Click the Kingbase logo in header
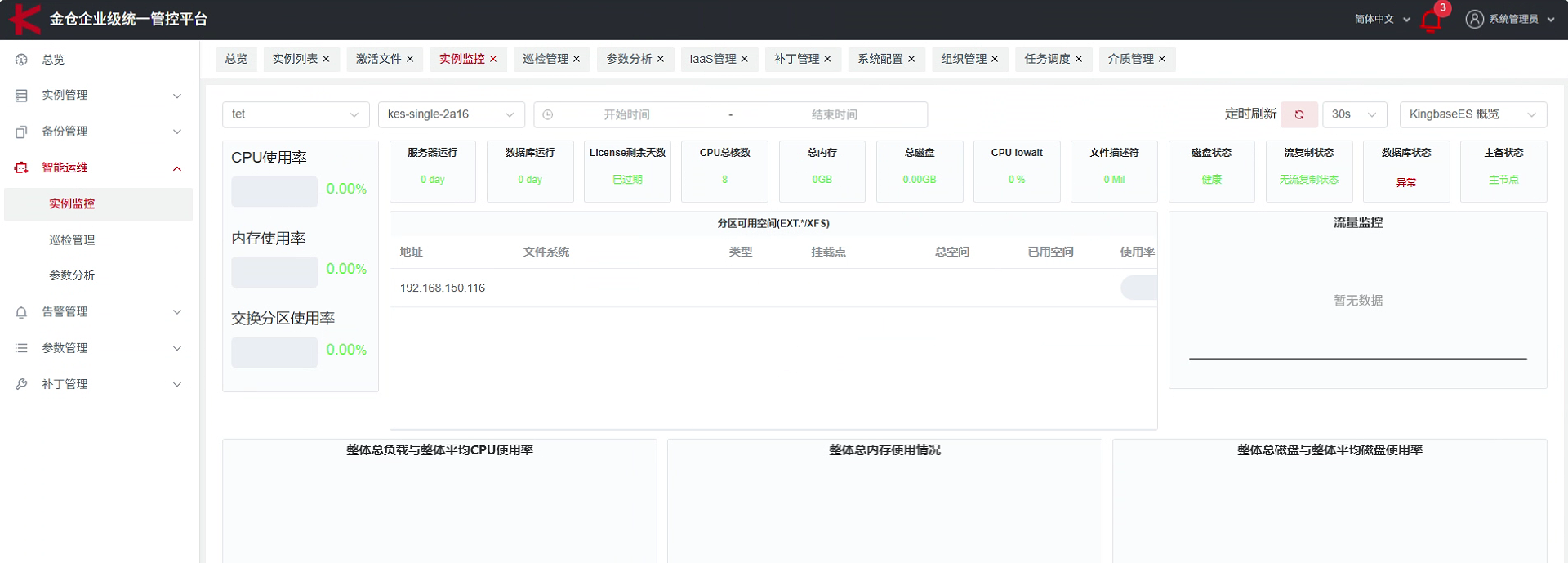This screenshot has width=1568, height=563. pos(24,19)
